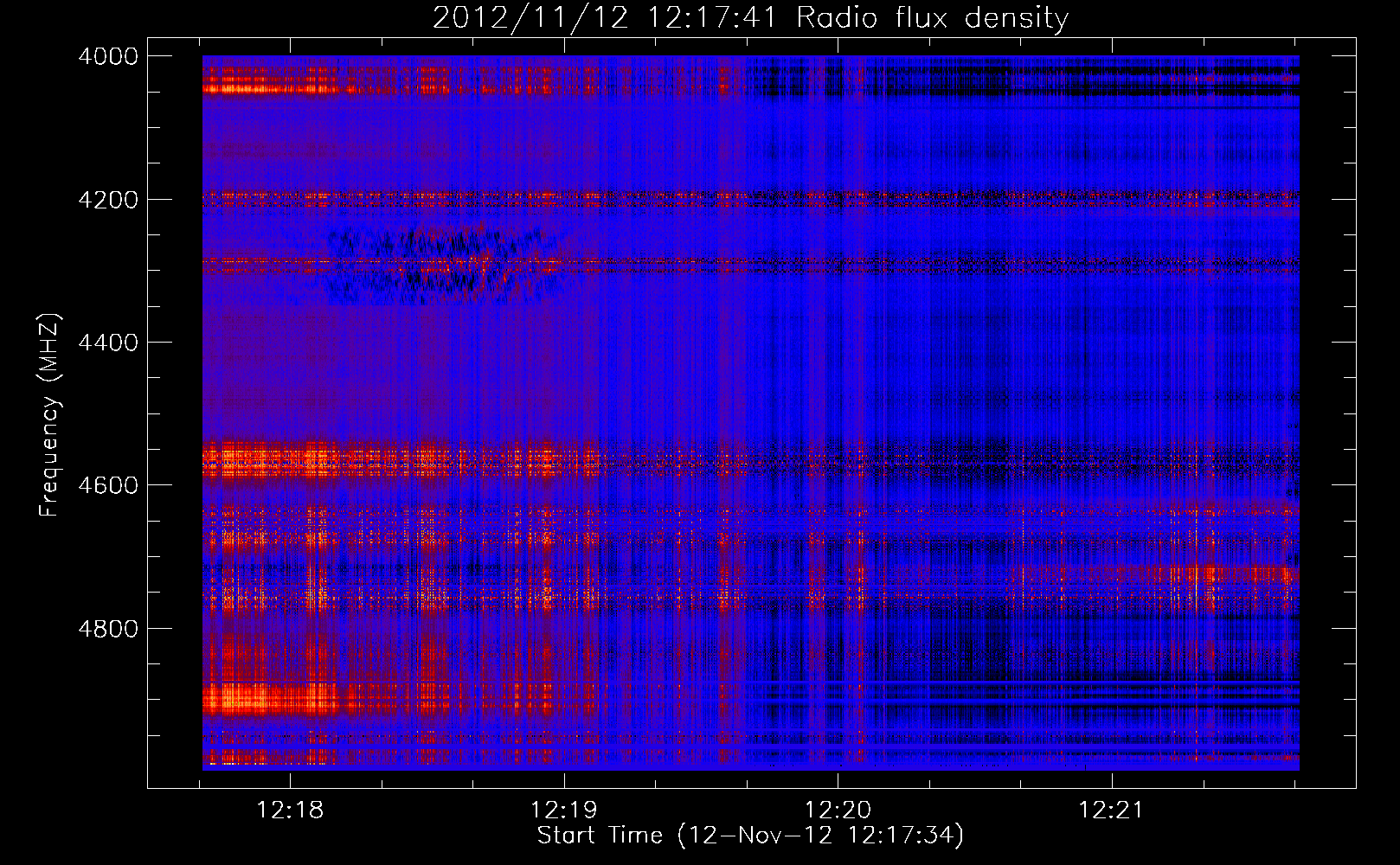
Task: Click the 12:18 time axis label
Action: (291, 811)
